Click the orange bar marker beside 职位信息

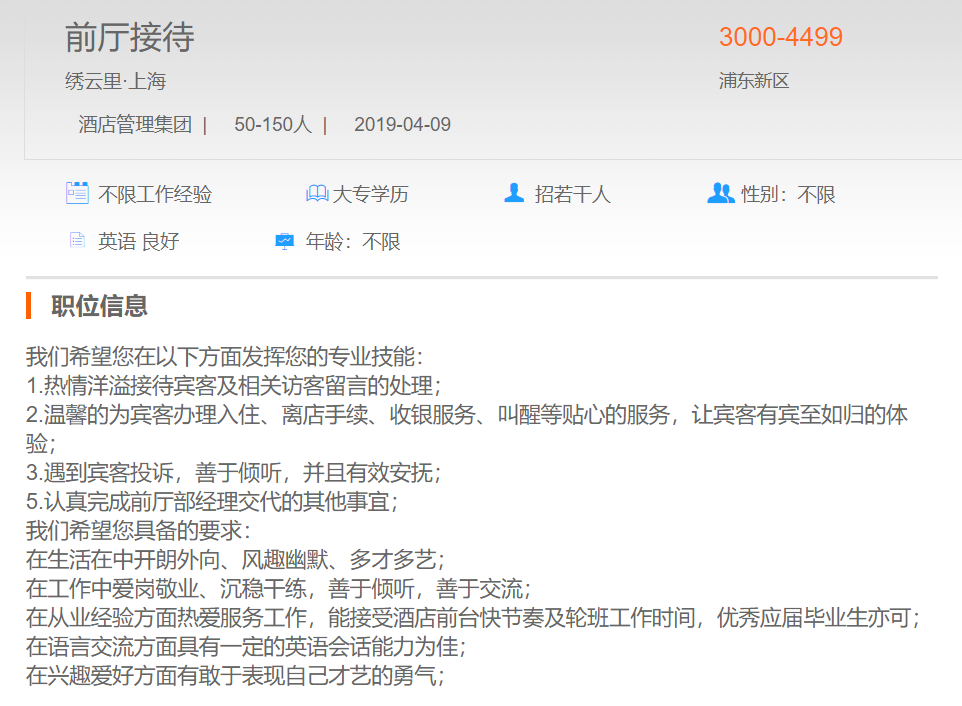click(x=29, y=306)
